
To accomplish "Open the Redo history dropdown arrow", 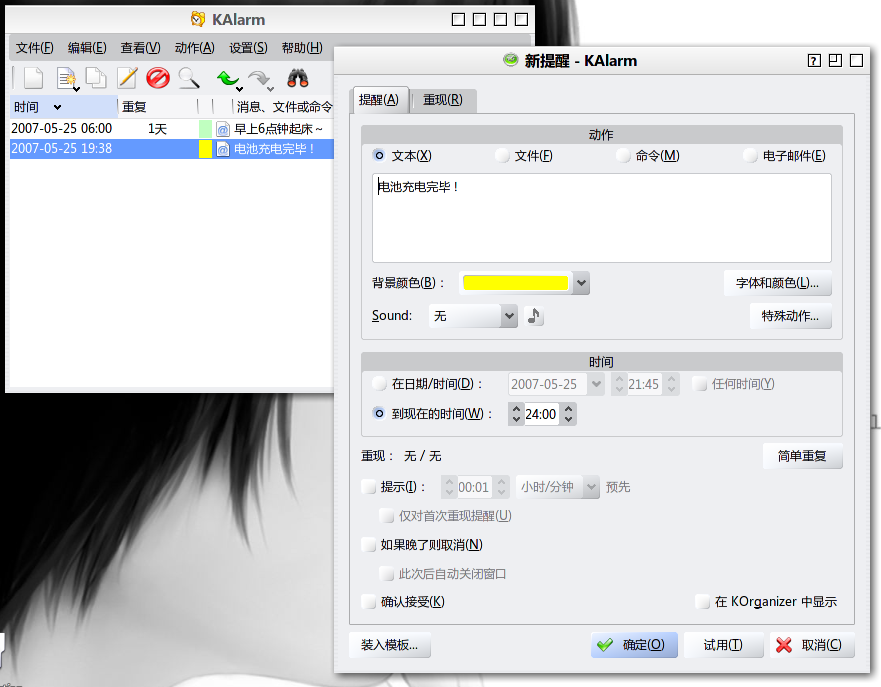I will point(271,89).
